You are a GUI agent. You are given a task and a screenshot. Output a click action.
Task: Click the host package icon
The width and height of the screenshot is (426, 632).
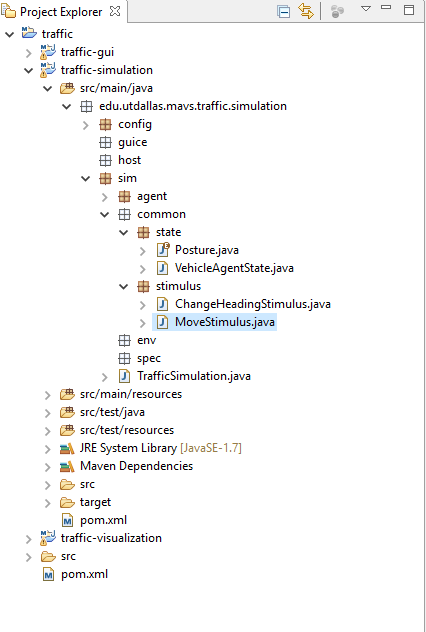coord(105,160)
